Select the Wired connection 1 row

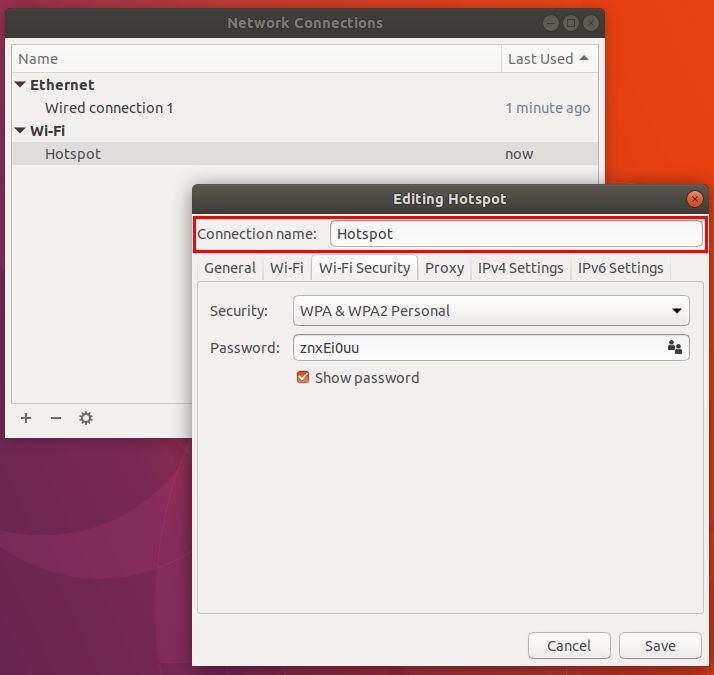[x=305, y=108]
